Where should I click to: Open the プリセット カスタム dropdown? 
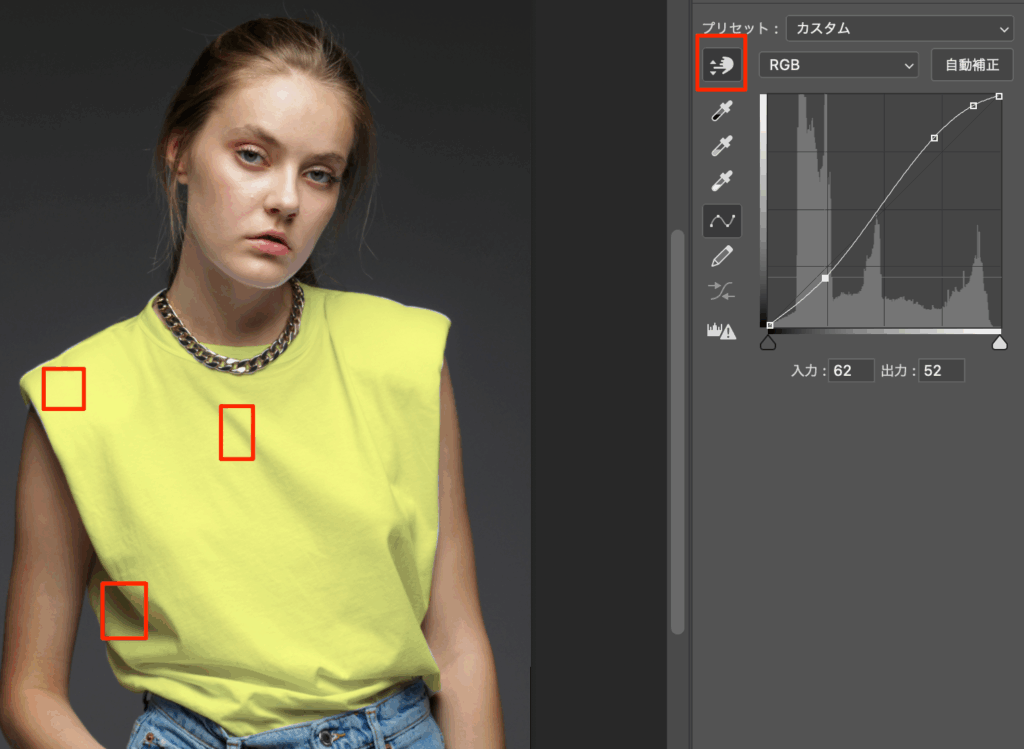(x=899, y=29)
